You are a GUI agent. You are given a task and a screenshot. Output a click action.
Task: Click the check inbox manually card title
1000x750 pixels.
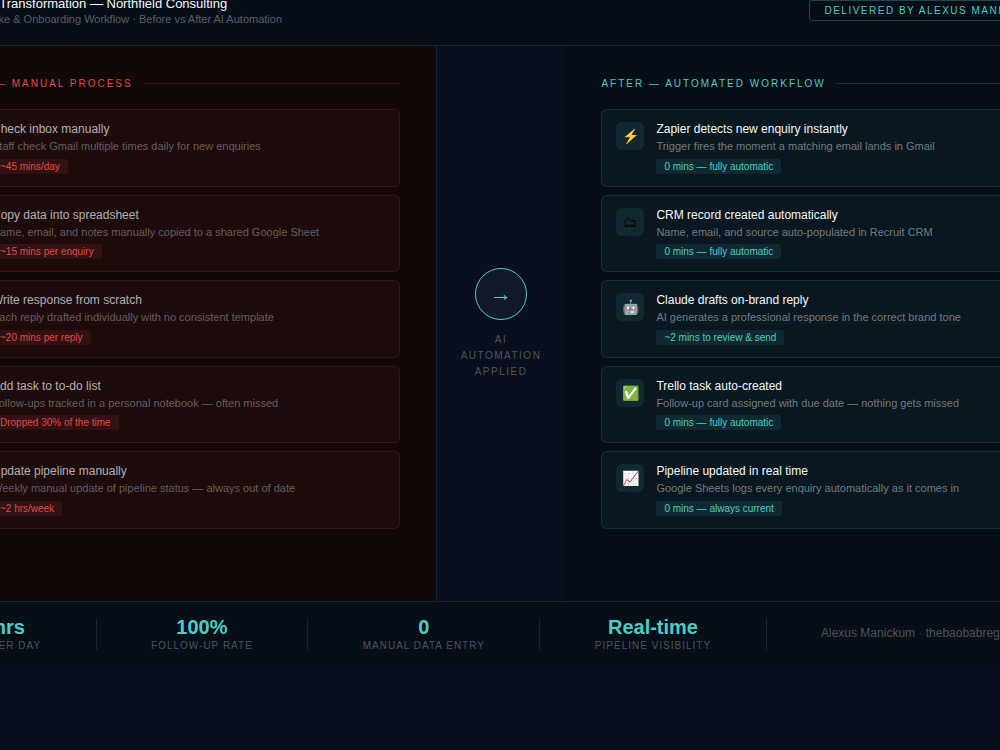pyautogui.click(x=55, y=129)
